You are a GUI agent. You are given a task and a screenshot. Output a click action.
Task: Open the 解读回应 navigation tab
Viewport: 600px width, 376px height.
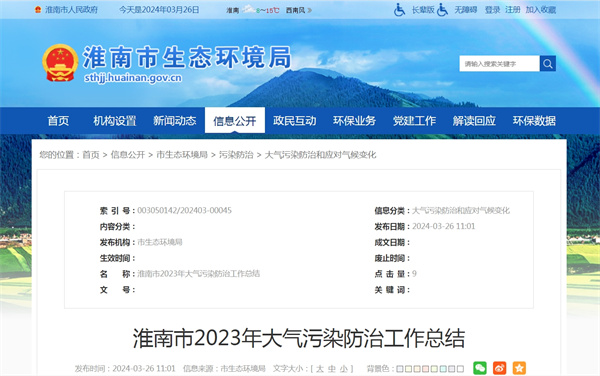(x=474, y=121)
